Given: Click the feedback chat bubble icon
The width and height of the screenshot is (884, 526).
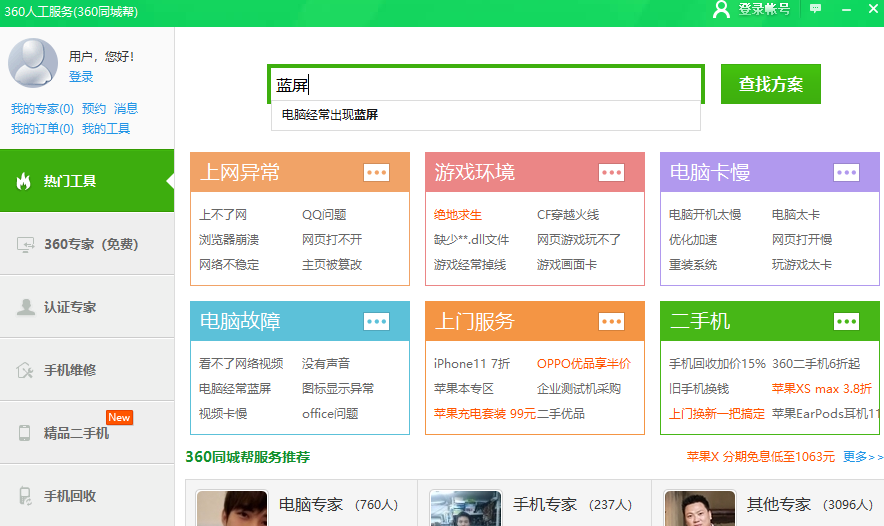Looking at the screenshot, I should [816, 9].
